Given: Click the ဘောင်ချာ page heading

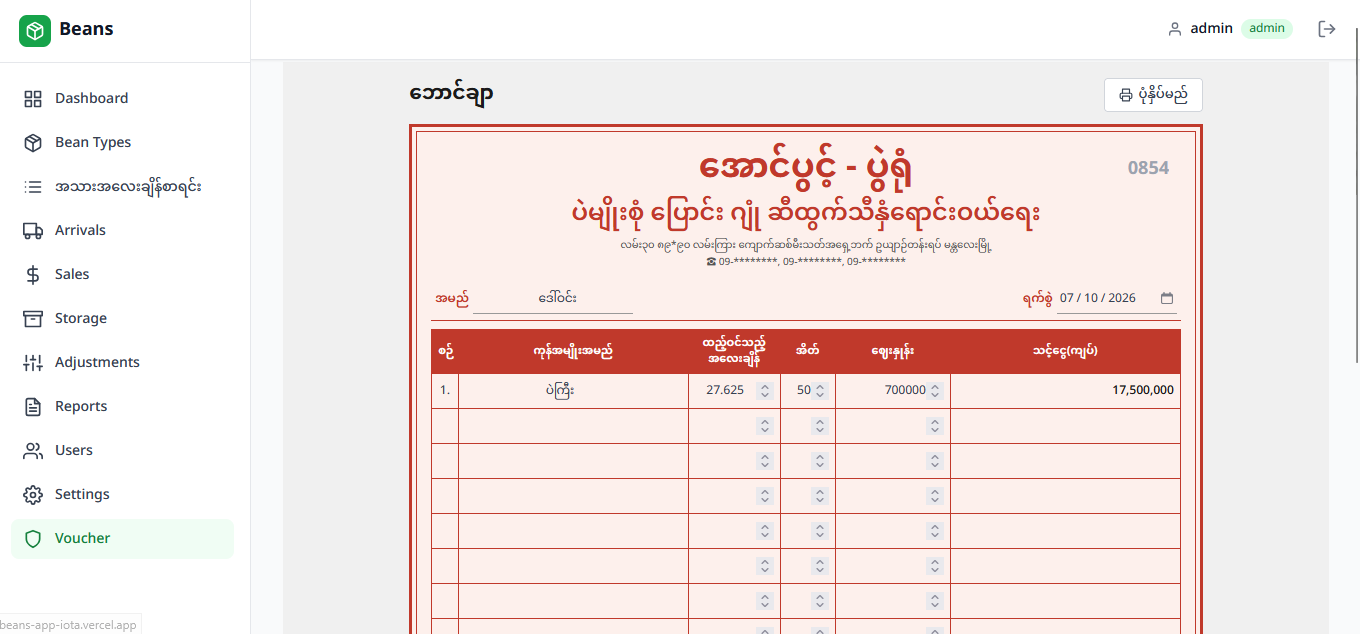Looking at the screenshot, I should pos(451,94).
